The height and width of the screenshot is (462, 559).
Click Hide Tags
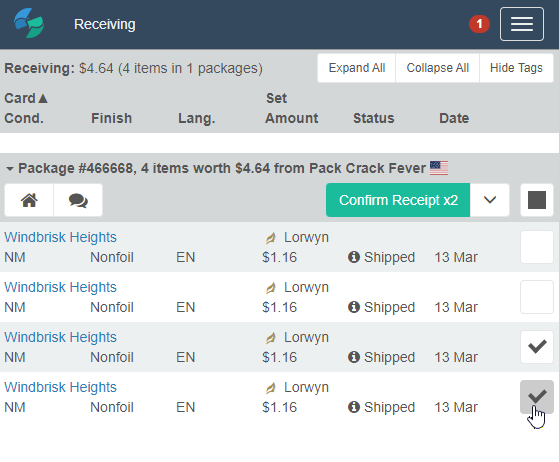point(516,68)
